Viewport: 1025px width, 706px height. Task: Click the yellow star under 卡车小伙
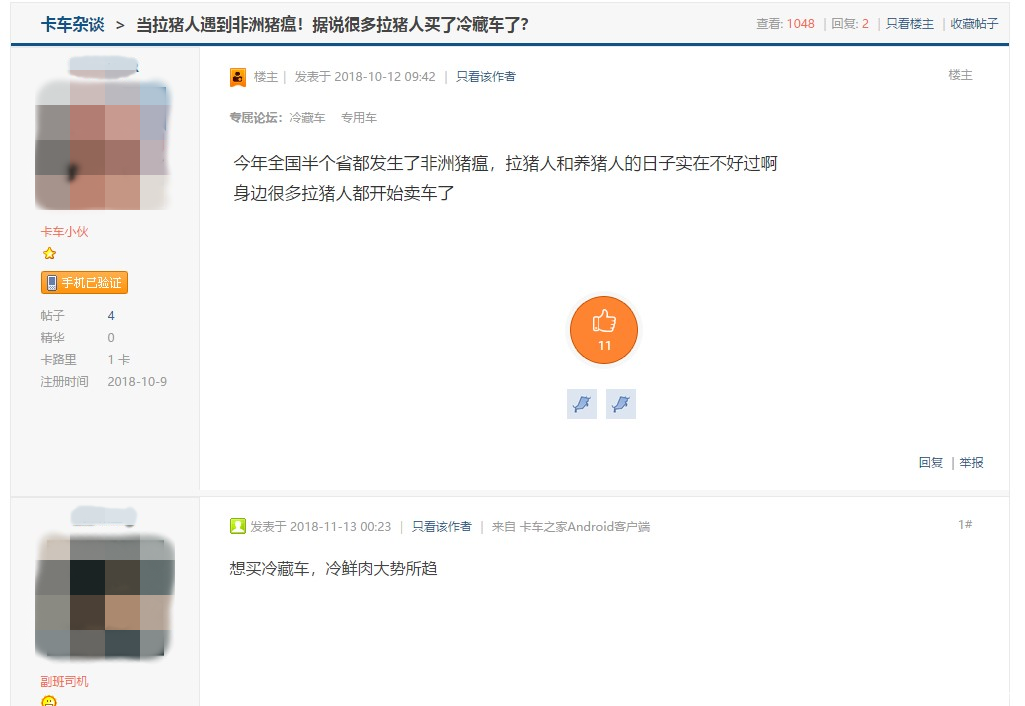point(49,254)
